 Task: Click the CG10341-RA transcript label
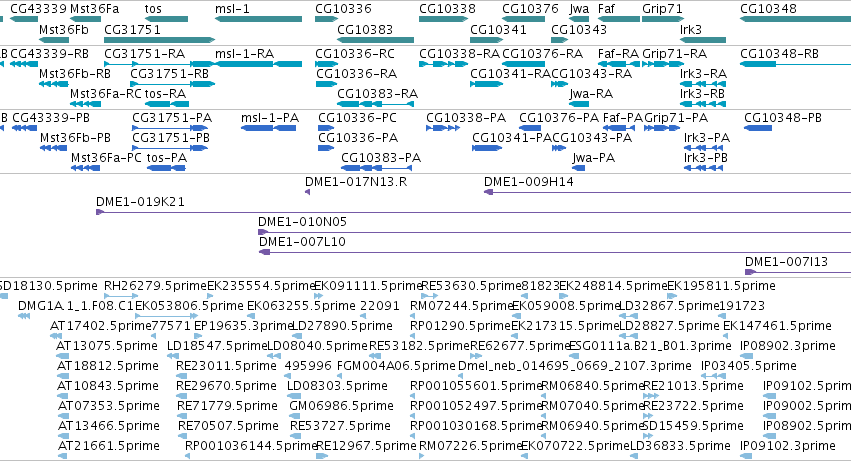[510, 74]
